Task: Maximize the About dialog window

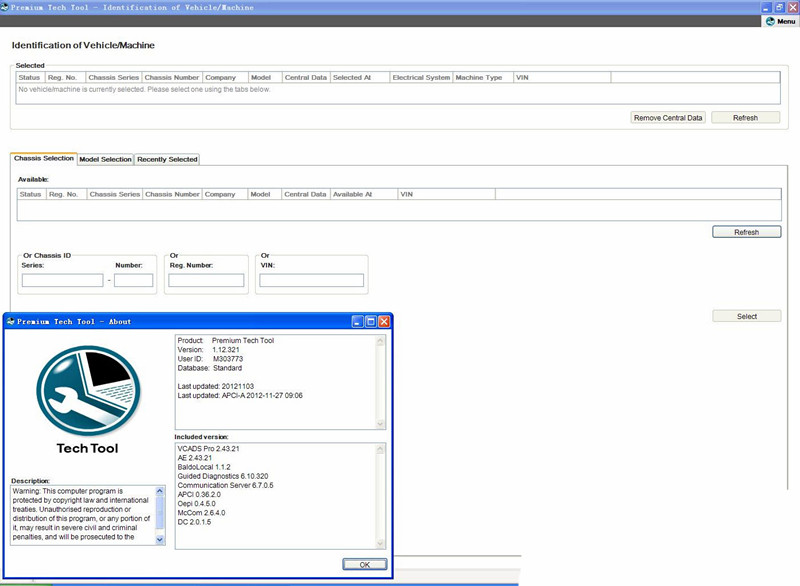Action: point(371,321)
